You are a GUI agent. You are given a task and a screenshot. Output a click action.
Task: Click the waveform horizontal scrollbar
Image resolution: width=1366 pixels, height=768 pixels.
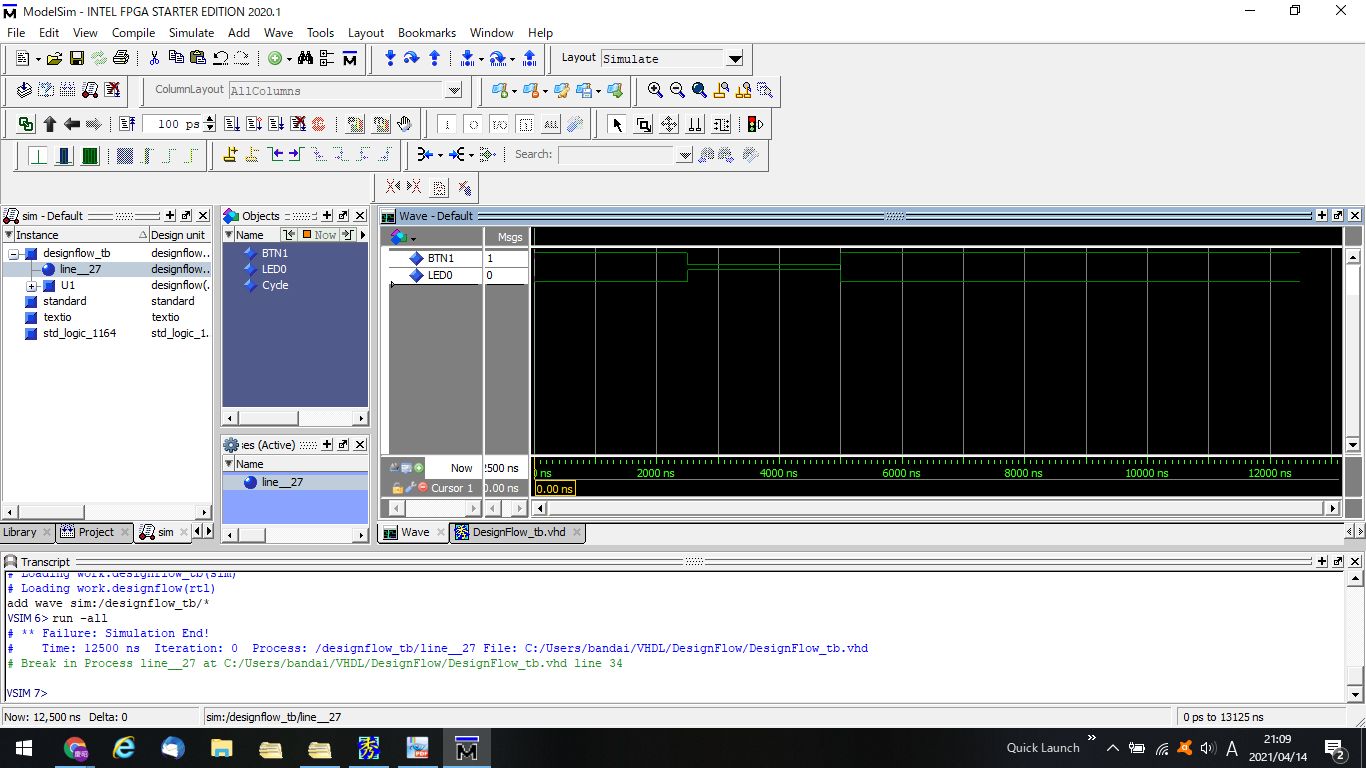pyautogui.click(x=936, y=508)
